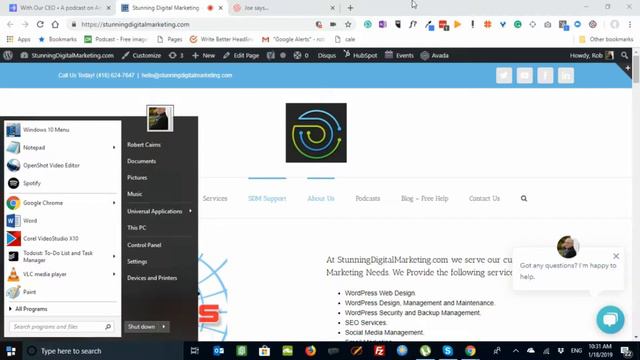Switch to the Stunning Digital Marketing tab
This screenshot has width=640, height=360.
(x=170, y=8)
